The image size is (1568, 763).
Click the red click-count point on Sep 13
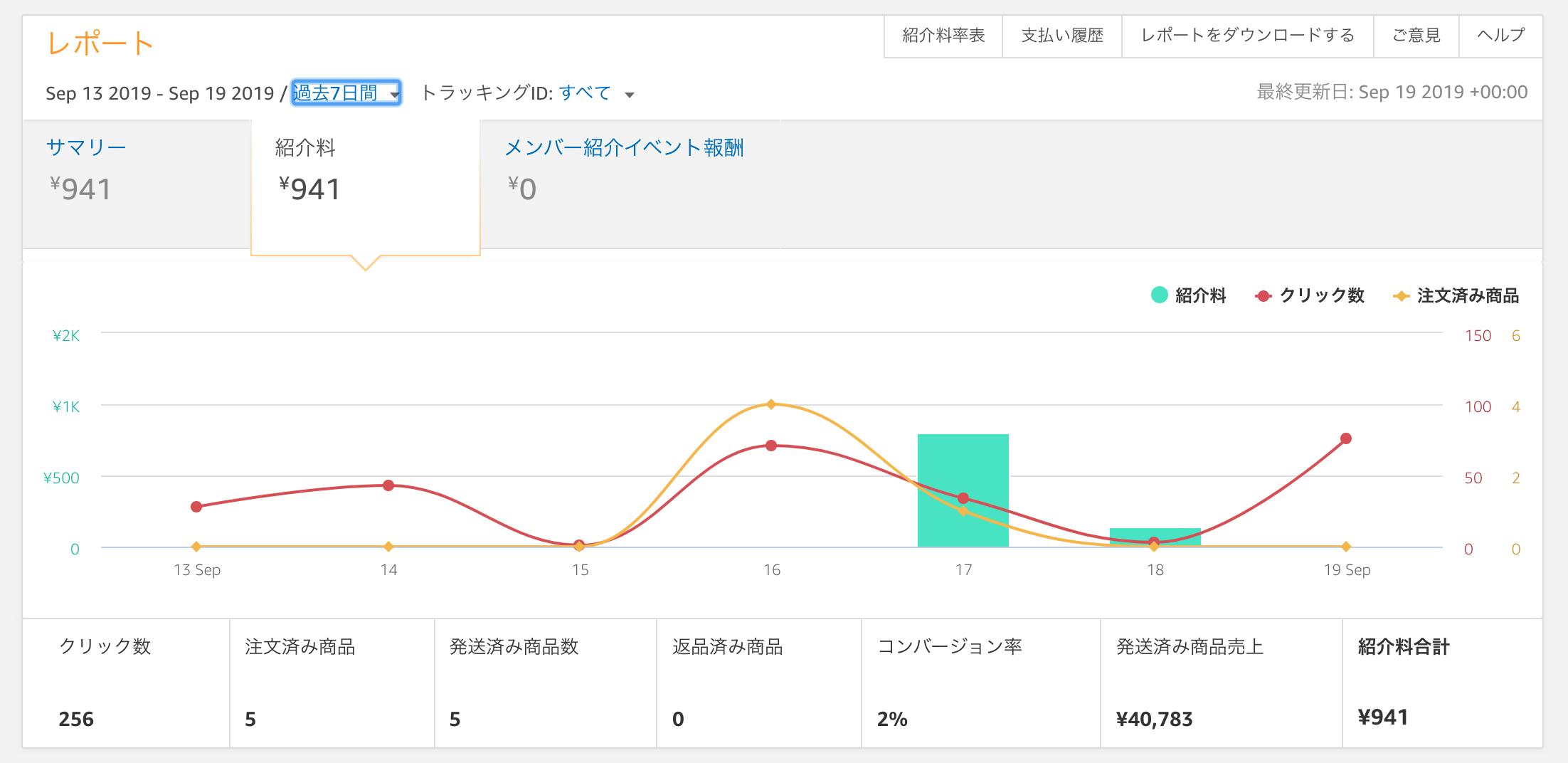(x=196, y=507)
